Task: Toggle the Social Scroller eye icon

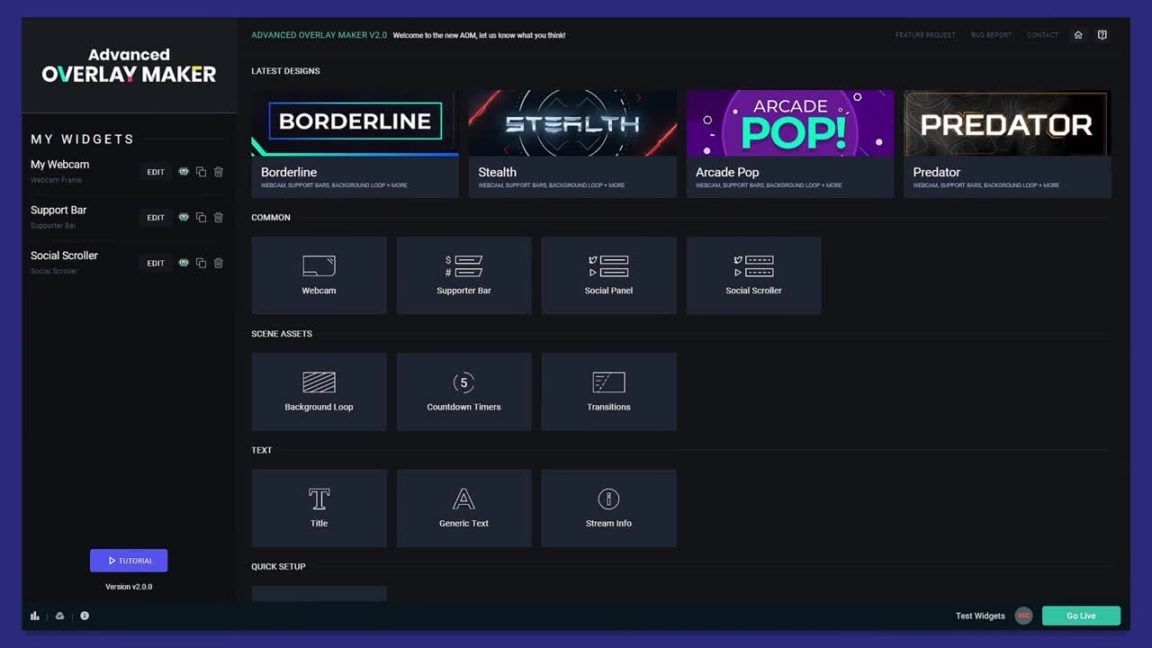Action: click(x=184, y=262)
